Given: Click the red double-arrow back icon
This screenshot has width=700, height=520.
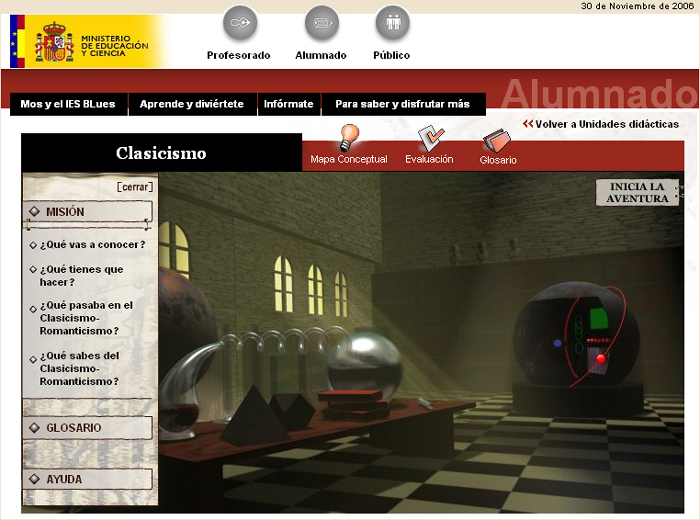Looking at the screenshot, I should coord(527,124).
